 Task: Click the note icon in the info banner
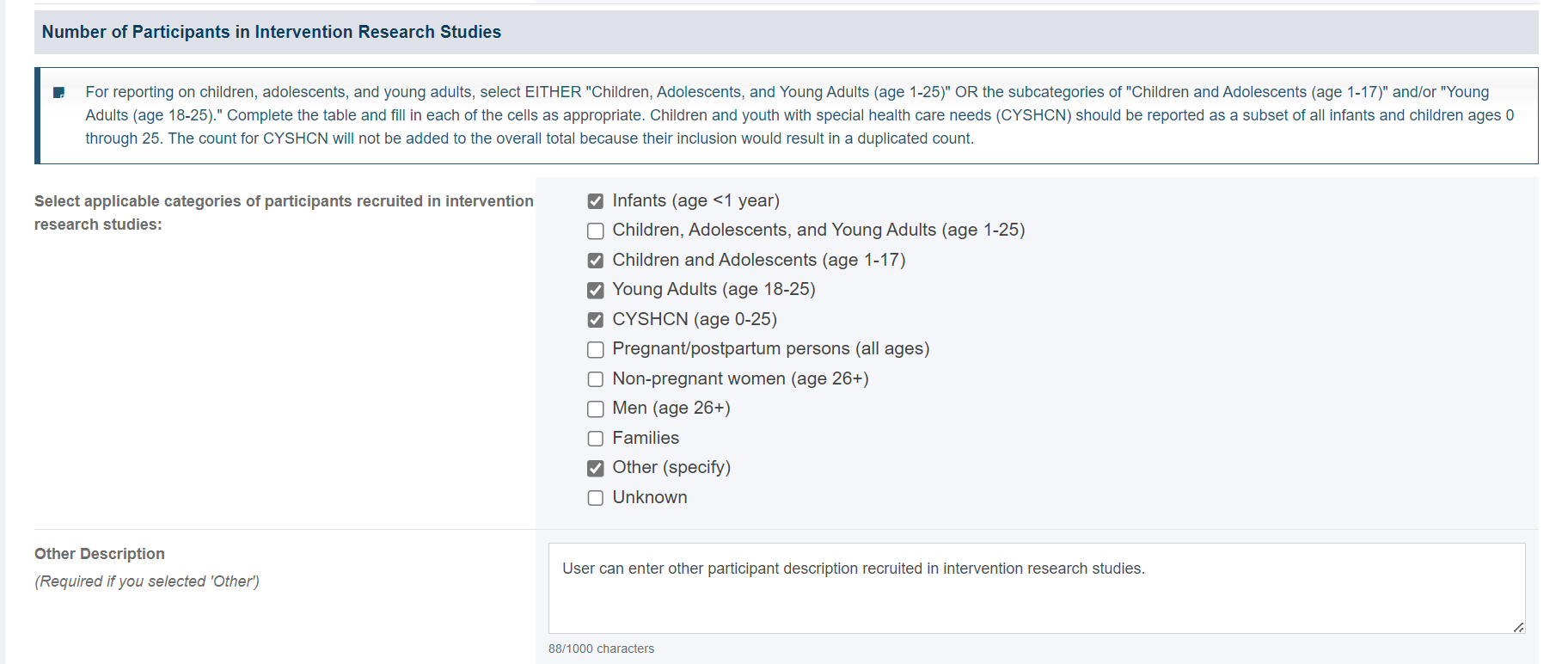pos(59,93)
